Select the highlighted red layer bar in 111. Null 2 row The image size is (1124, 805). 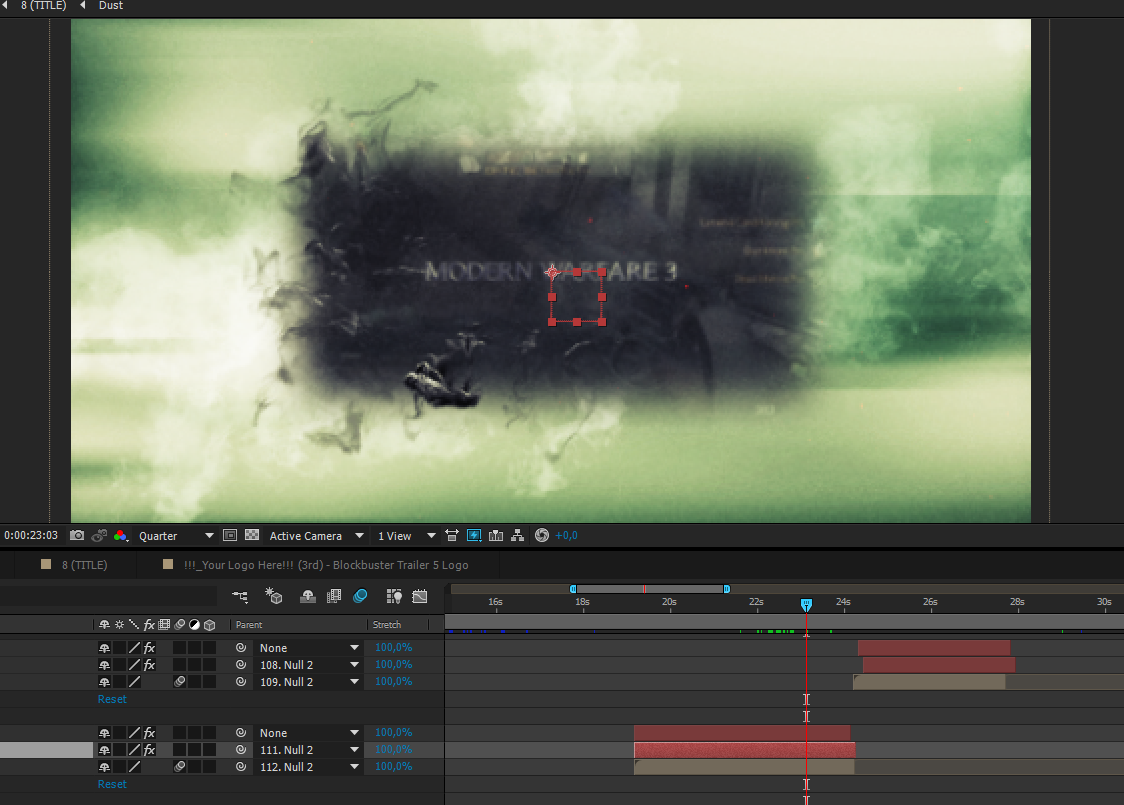pos(745,750)
